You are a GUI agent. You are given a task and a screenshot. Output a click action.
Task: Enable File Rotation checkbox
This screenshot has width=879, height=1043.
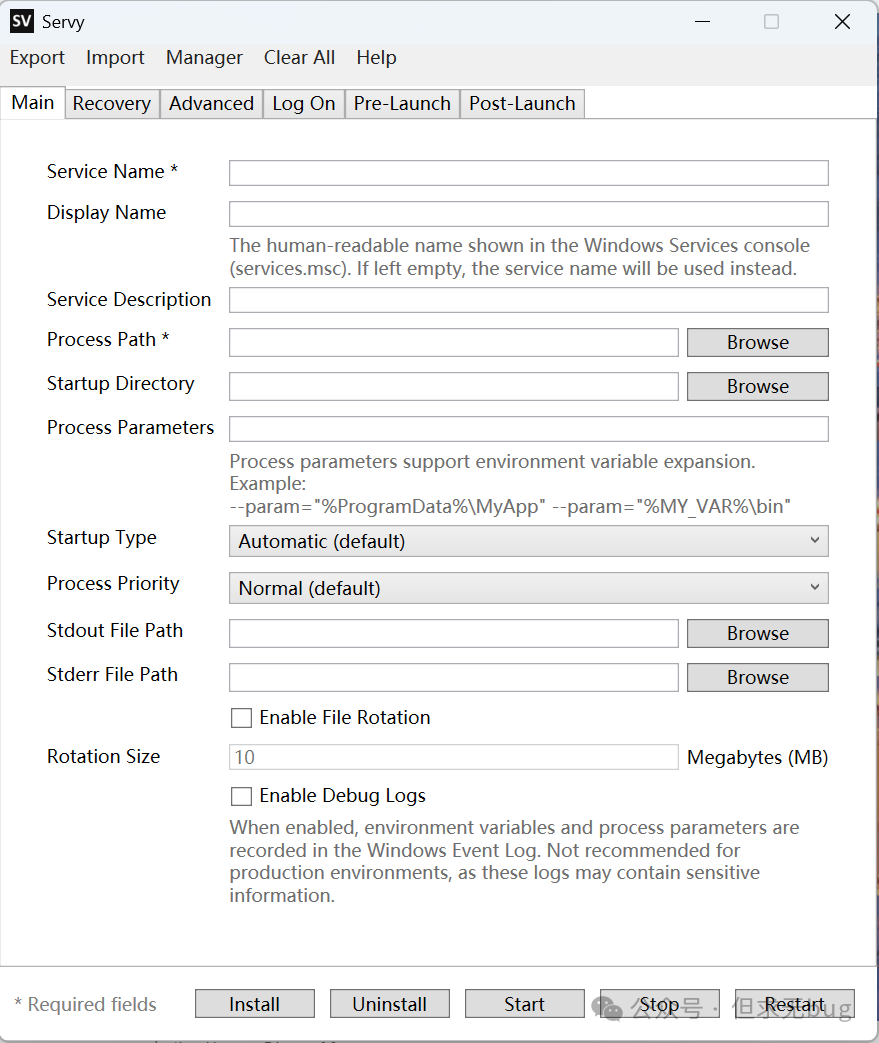pos(241,718)
